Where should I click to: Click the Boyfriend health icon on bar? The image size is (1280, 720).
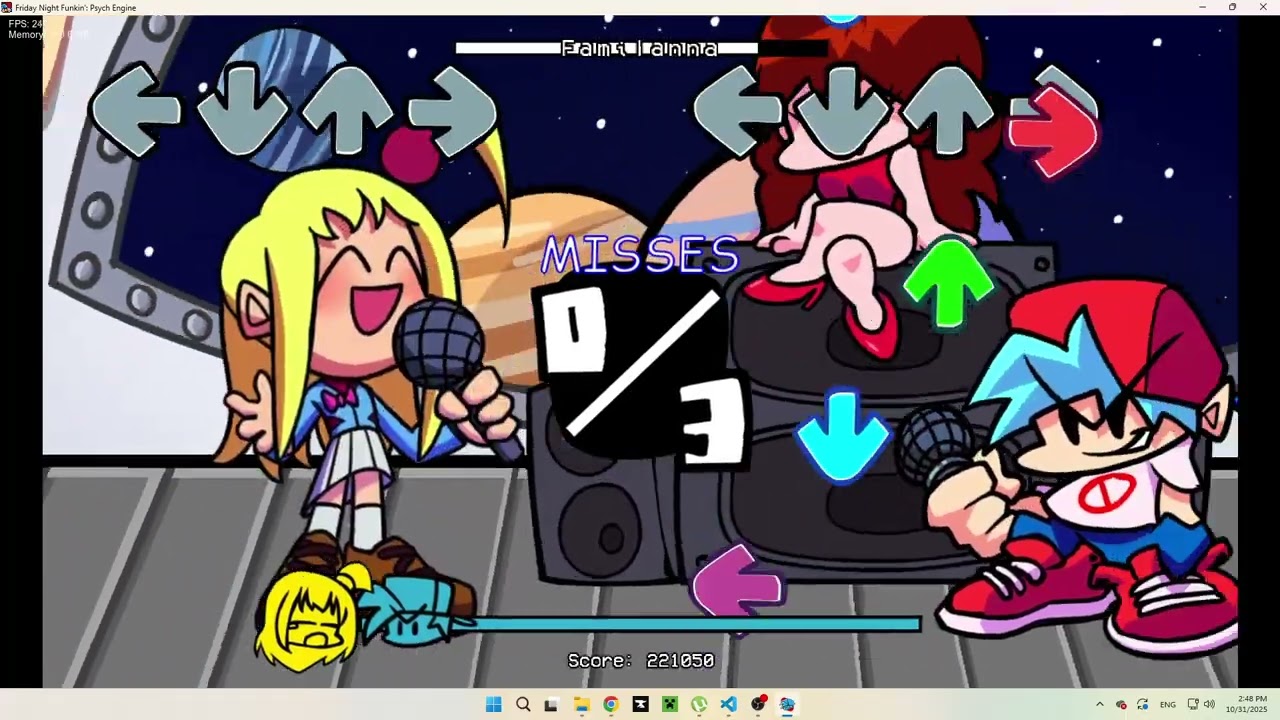[x=412, y=609]
